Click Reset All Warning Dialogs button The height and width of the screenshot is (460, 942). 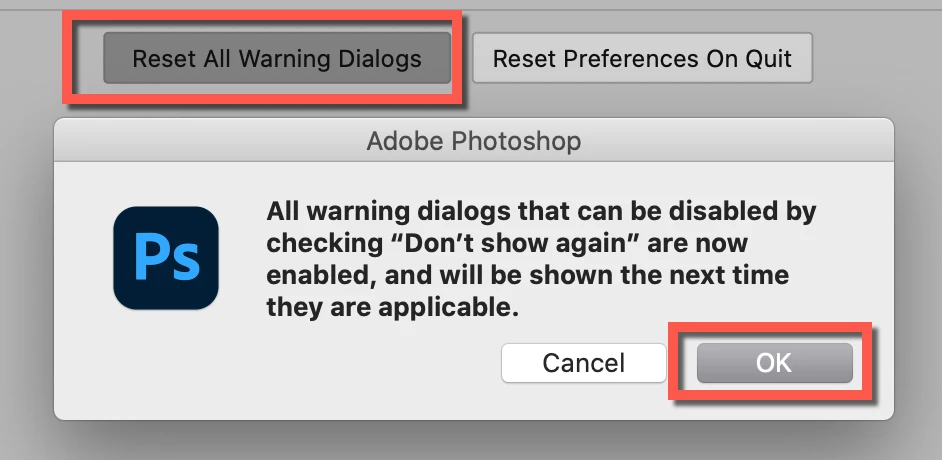click(277, 58)
